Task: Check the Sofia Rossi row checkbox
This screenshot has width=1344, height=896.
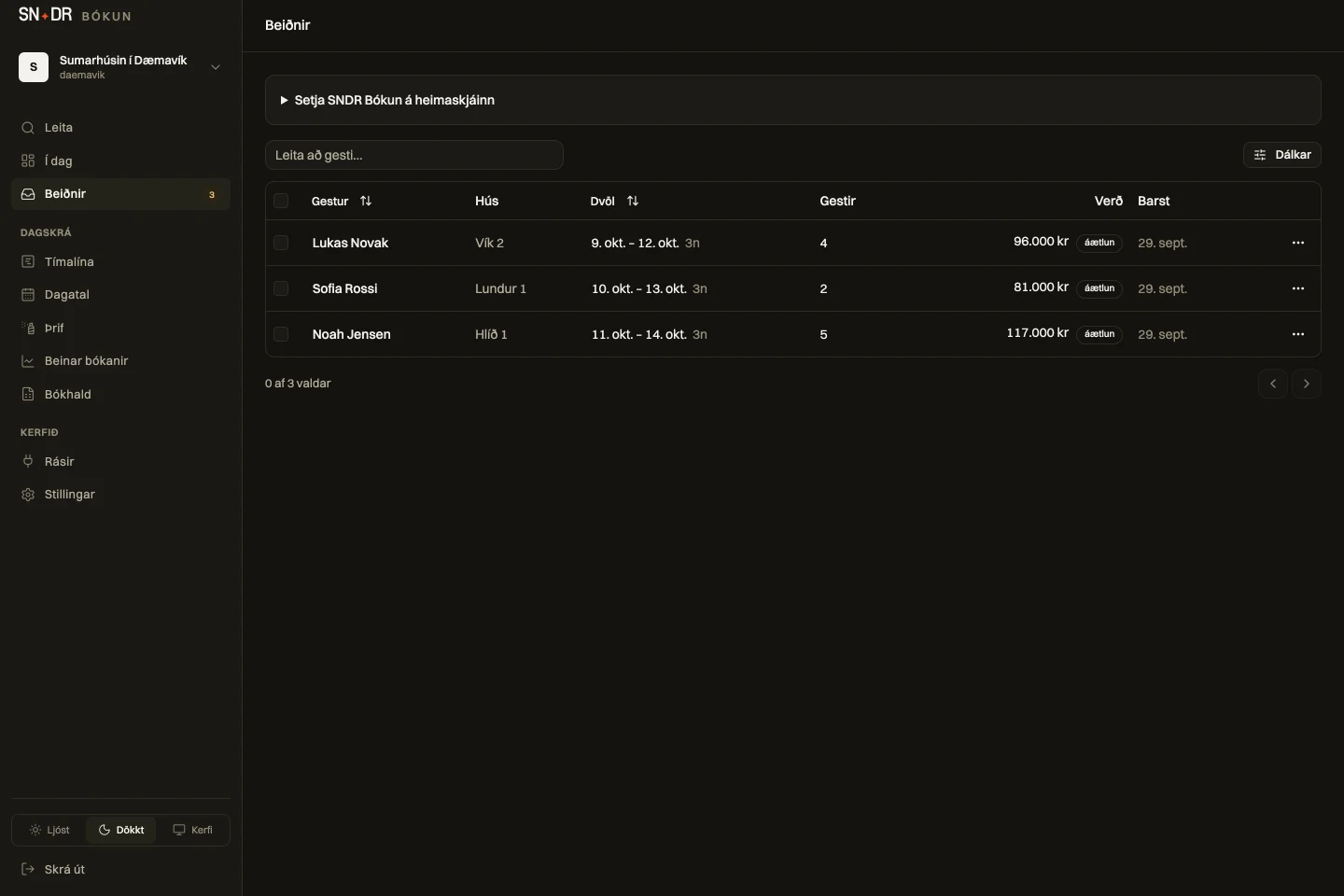Action: point(281,288)
